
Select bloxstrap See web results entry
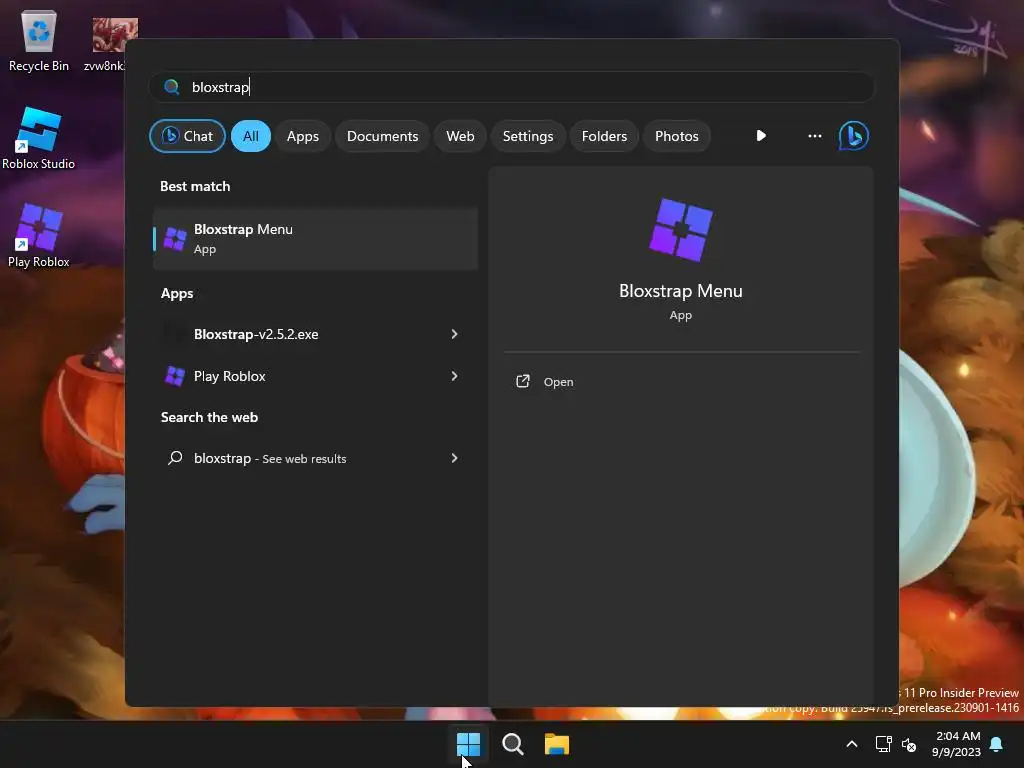[x=315, y=458]
